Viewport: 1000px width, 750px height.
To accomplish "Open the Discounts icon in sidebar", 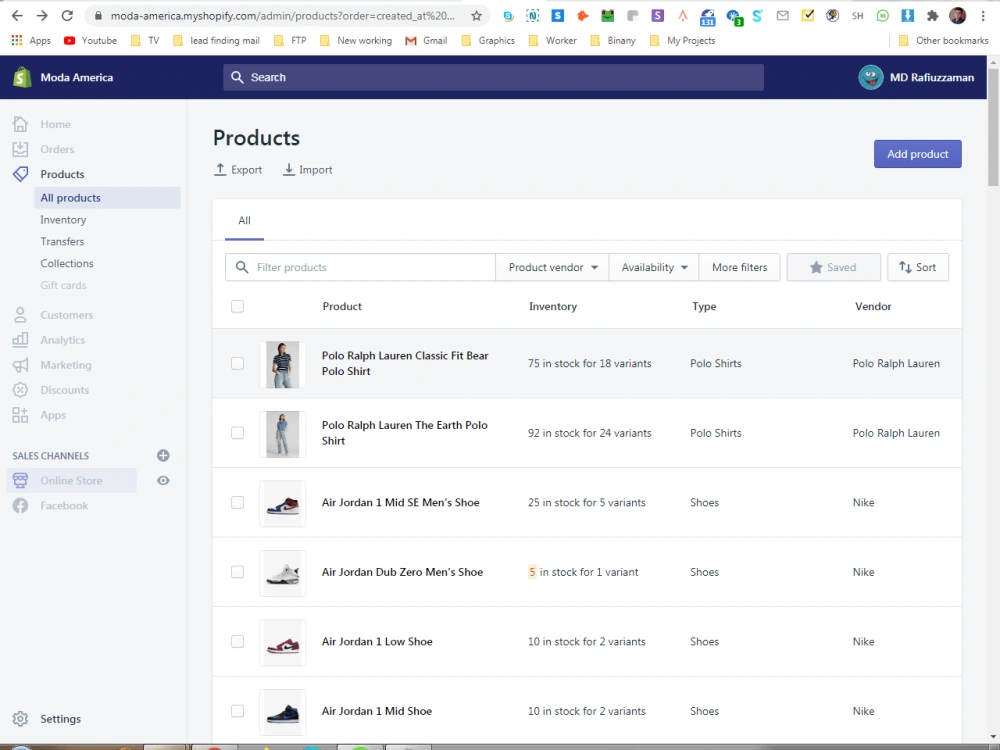I will coord(20,390).
